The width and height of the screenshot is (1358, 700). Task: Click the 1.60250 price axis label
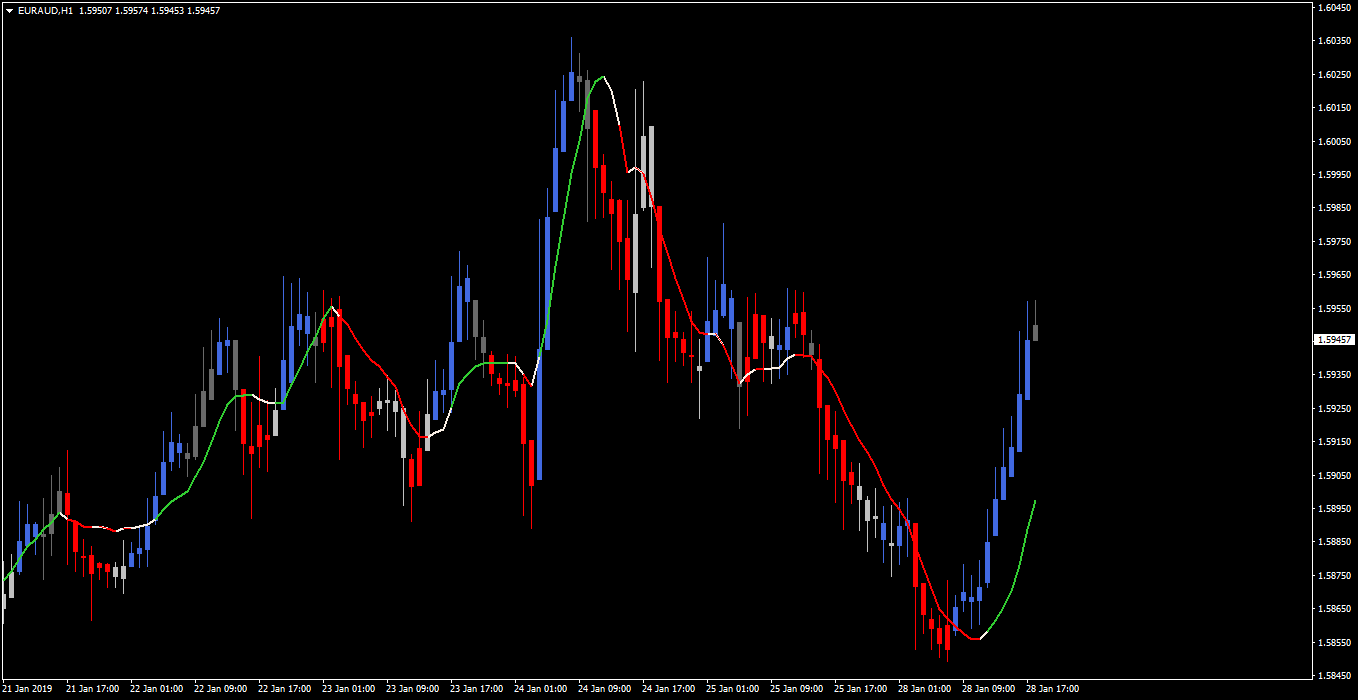pyautogui.click(x=1333, y=74)
